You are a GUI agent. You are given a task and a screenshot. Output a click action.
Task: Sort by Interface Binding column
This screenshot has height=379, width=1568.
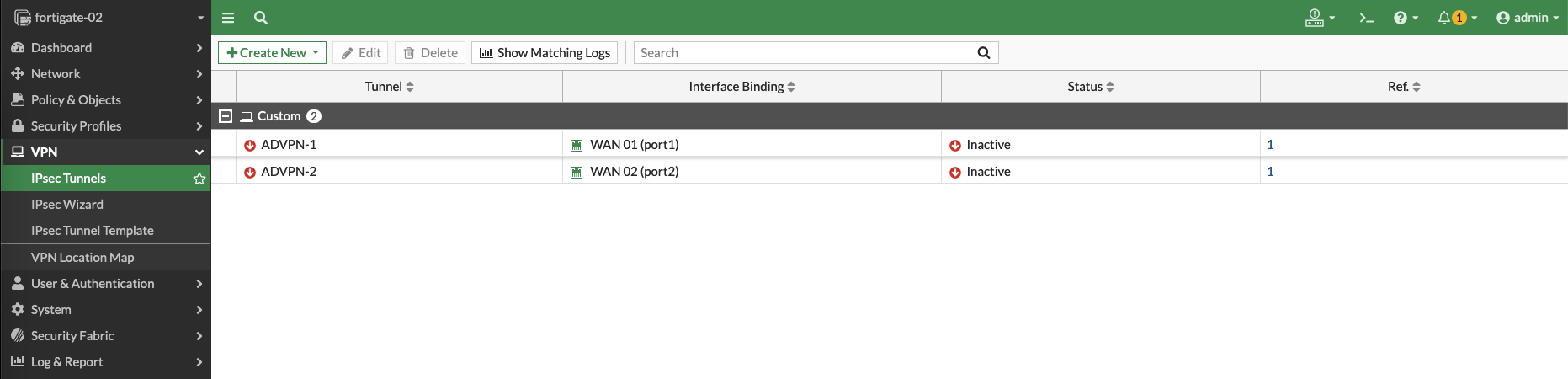pos(741,87)
